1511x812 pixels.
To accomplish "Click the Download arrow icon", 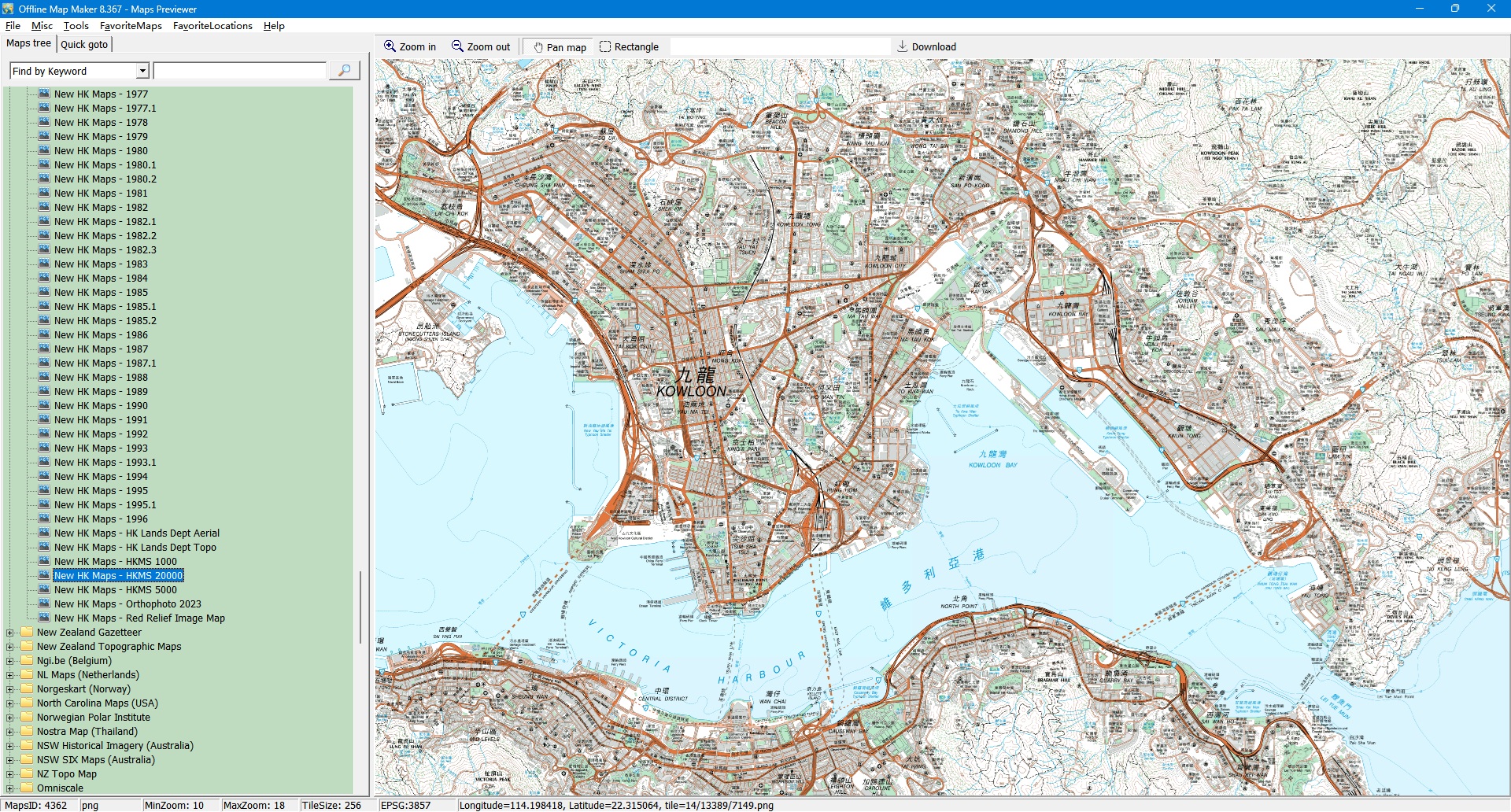I will click(903, 46).
